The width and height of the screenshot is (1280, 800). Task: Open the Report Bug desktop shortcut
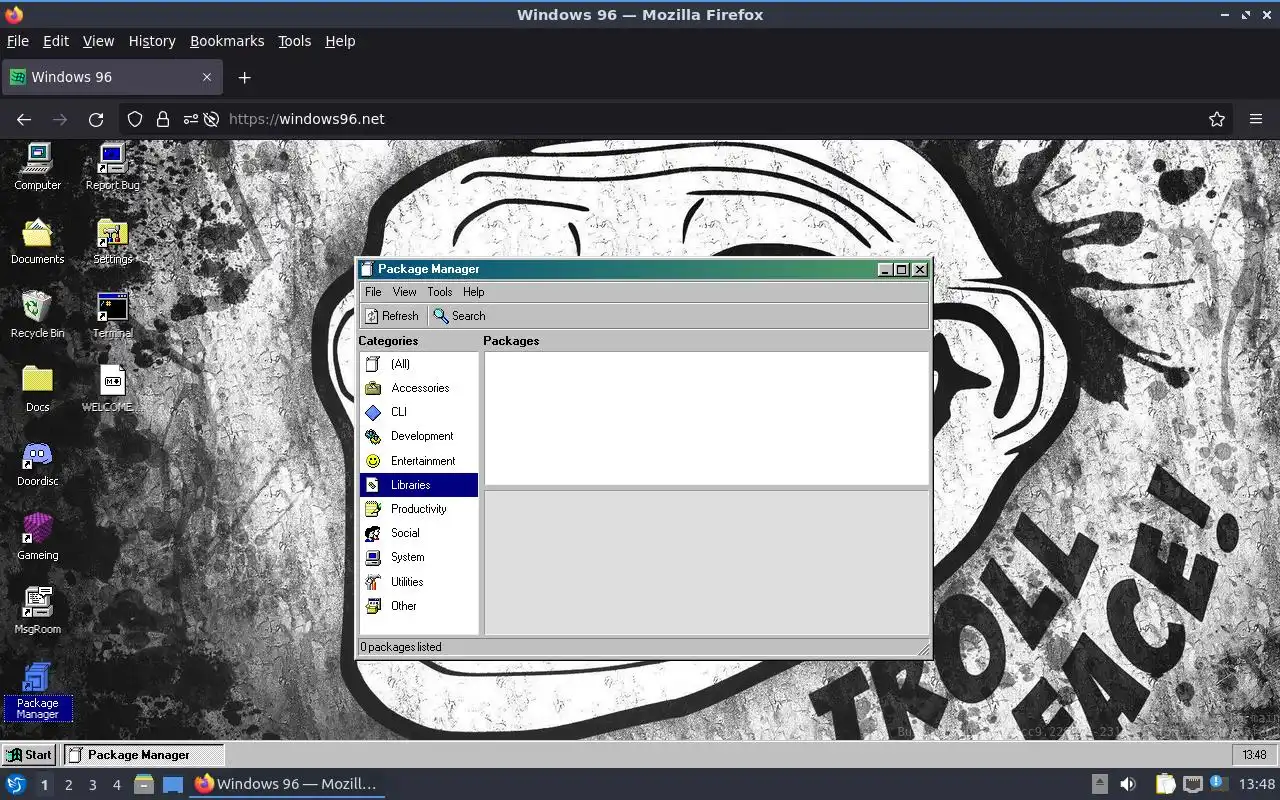click(112, 166)
